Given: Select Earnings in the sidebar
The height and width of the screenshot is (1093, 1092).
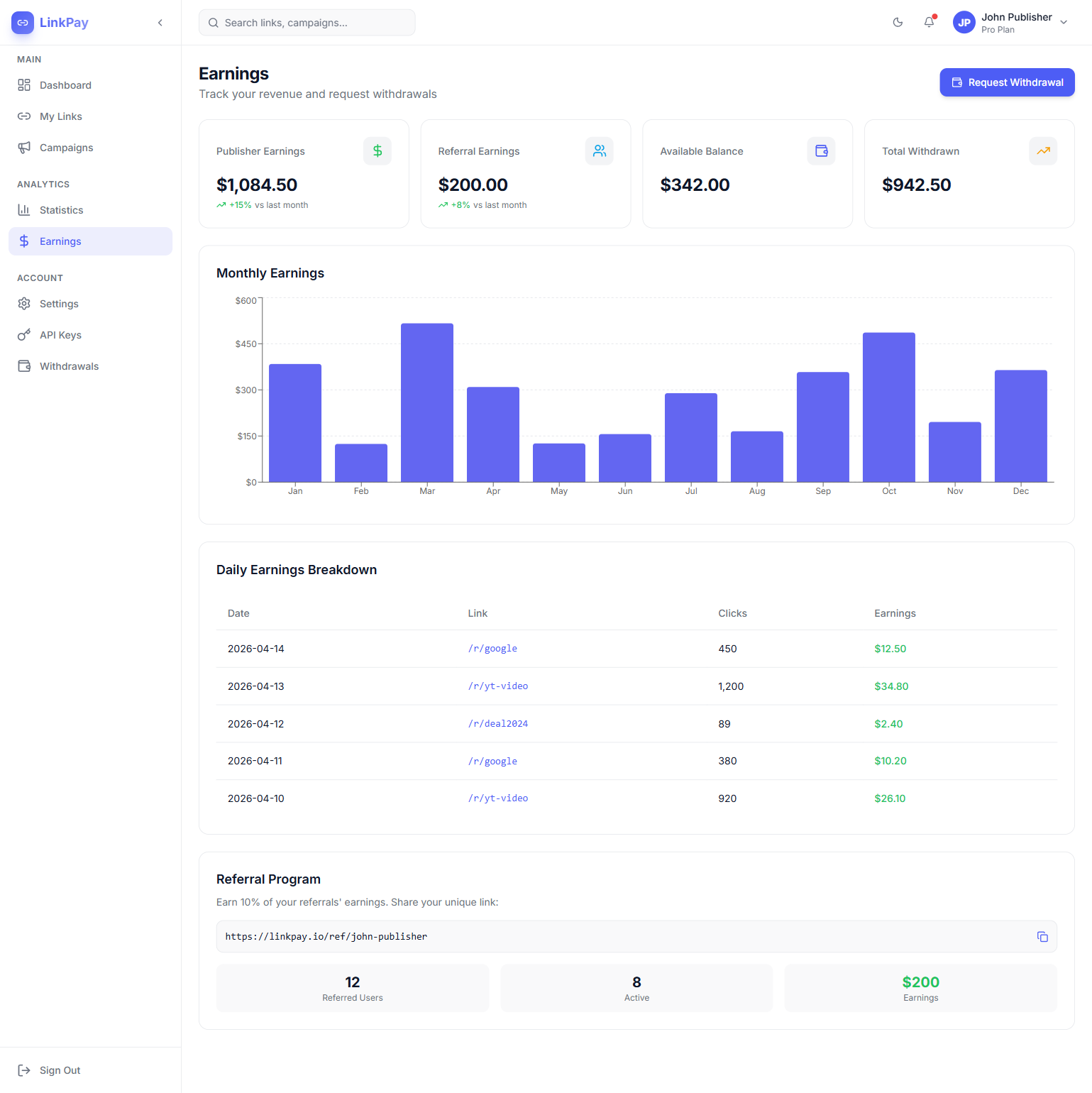Looking at the screenshot, I should coord(90,241).
